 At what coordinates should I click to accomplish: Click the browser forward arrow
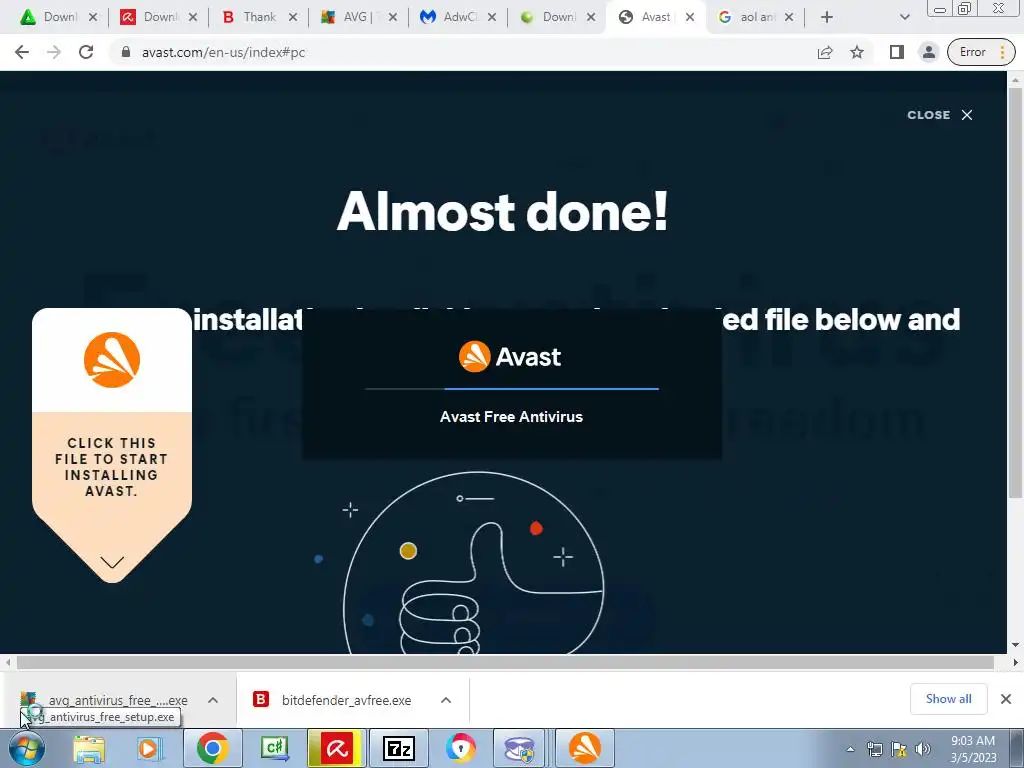click(54, 52)
